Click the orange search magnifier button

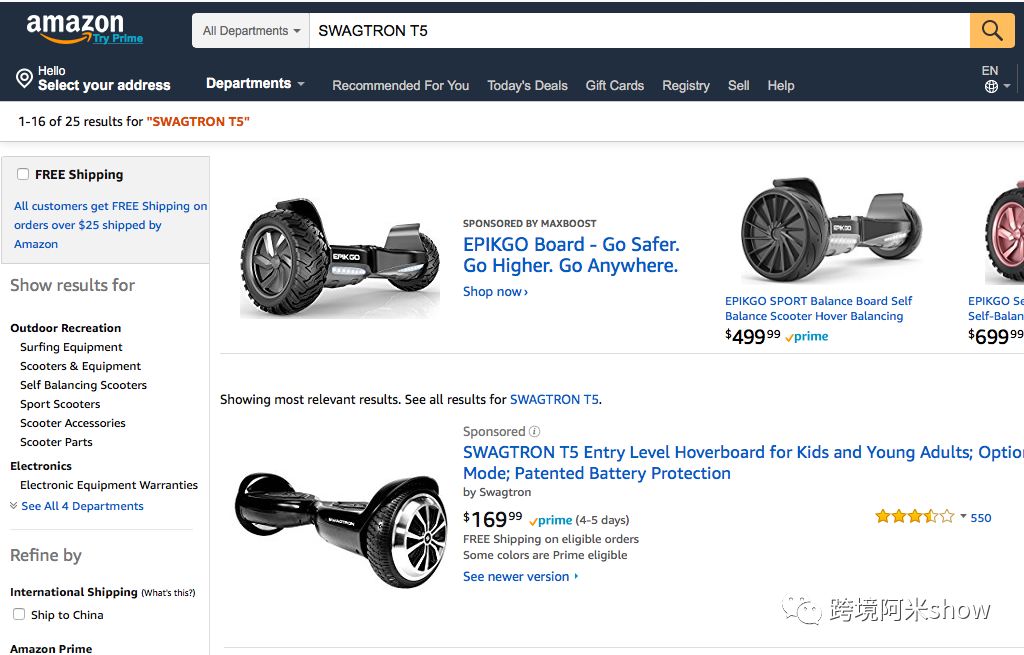pyautogui.click(x=991, y=31)
